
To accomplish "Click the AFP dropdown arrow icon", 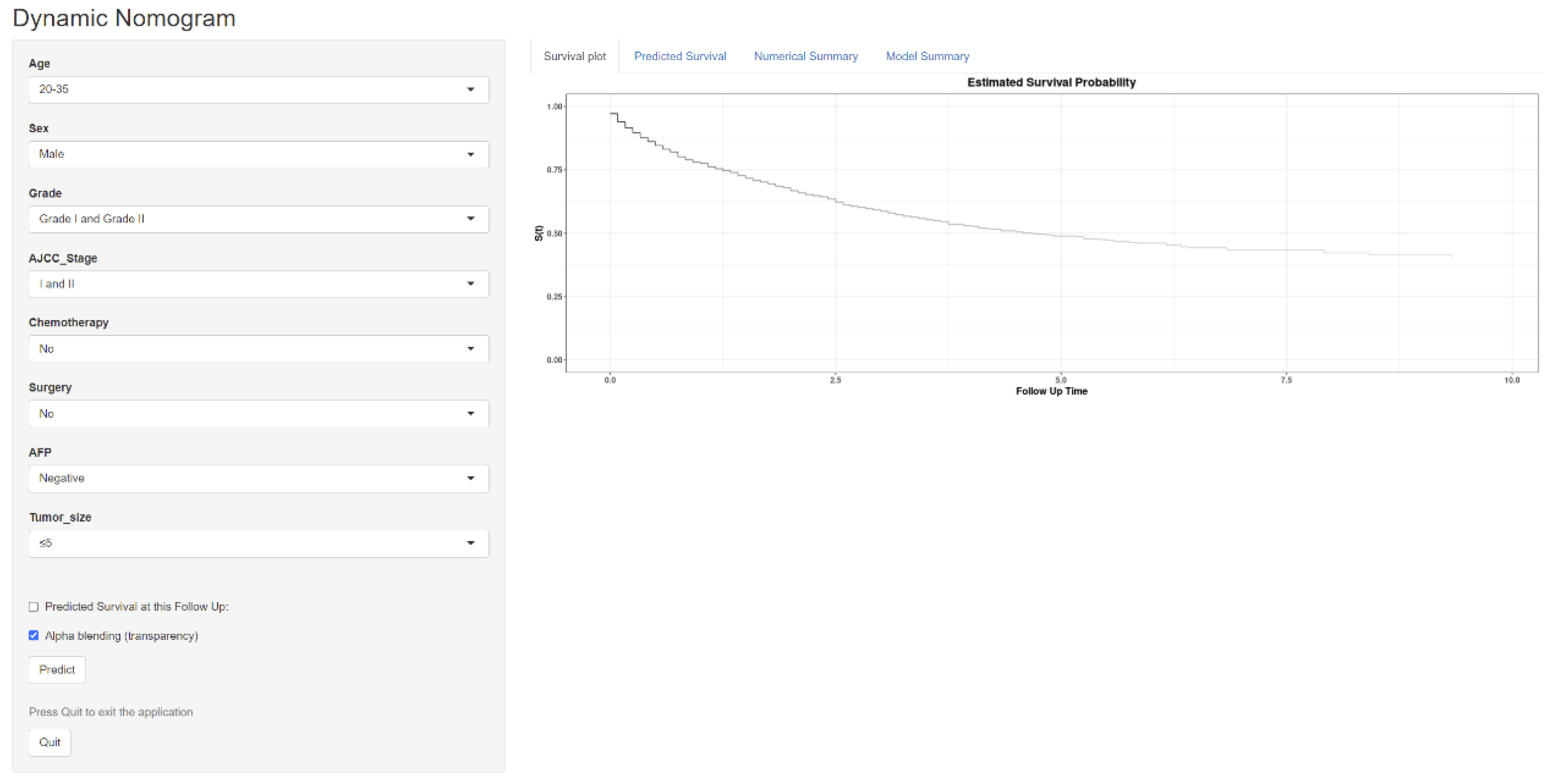I will coord(470,478).
